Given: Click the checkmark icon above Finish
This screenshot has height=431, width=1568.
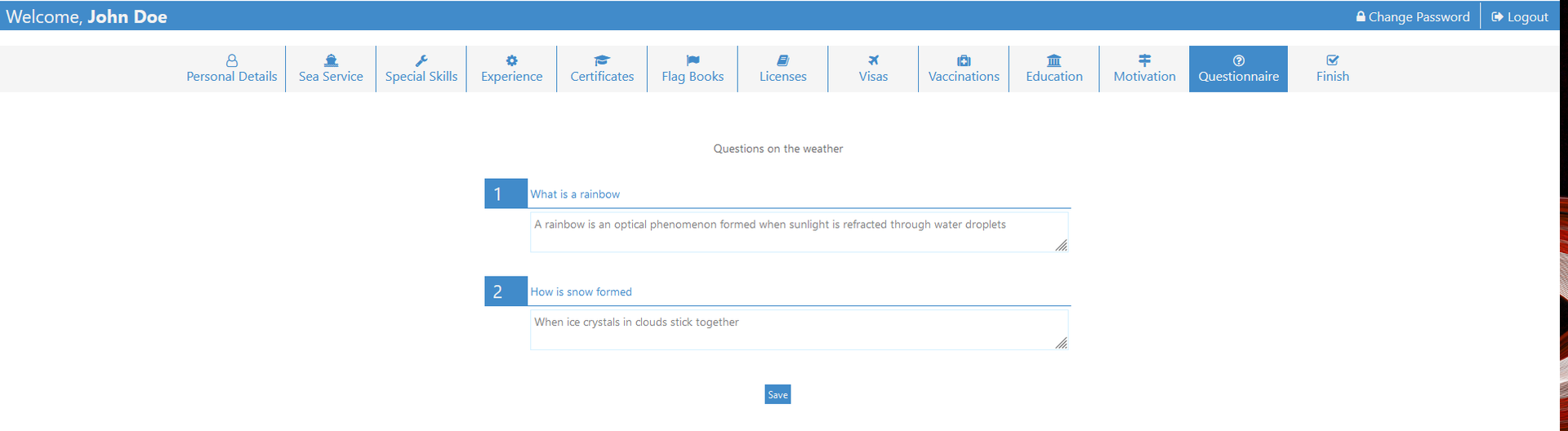Looking at the screenshot, I should 1333,60.
